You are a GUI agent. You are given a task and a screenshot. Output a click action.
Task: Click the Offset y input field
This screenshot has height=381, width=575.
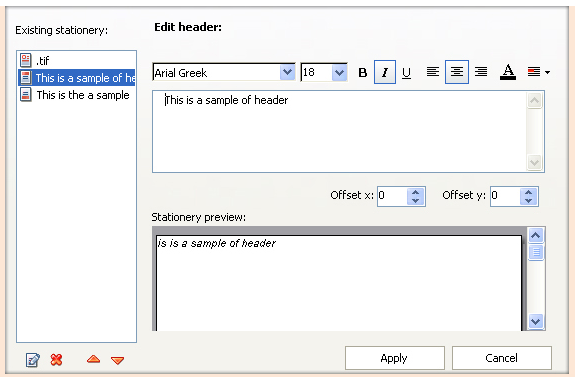505,196
